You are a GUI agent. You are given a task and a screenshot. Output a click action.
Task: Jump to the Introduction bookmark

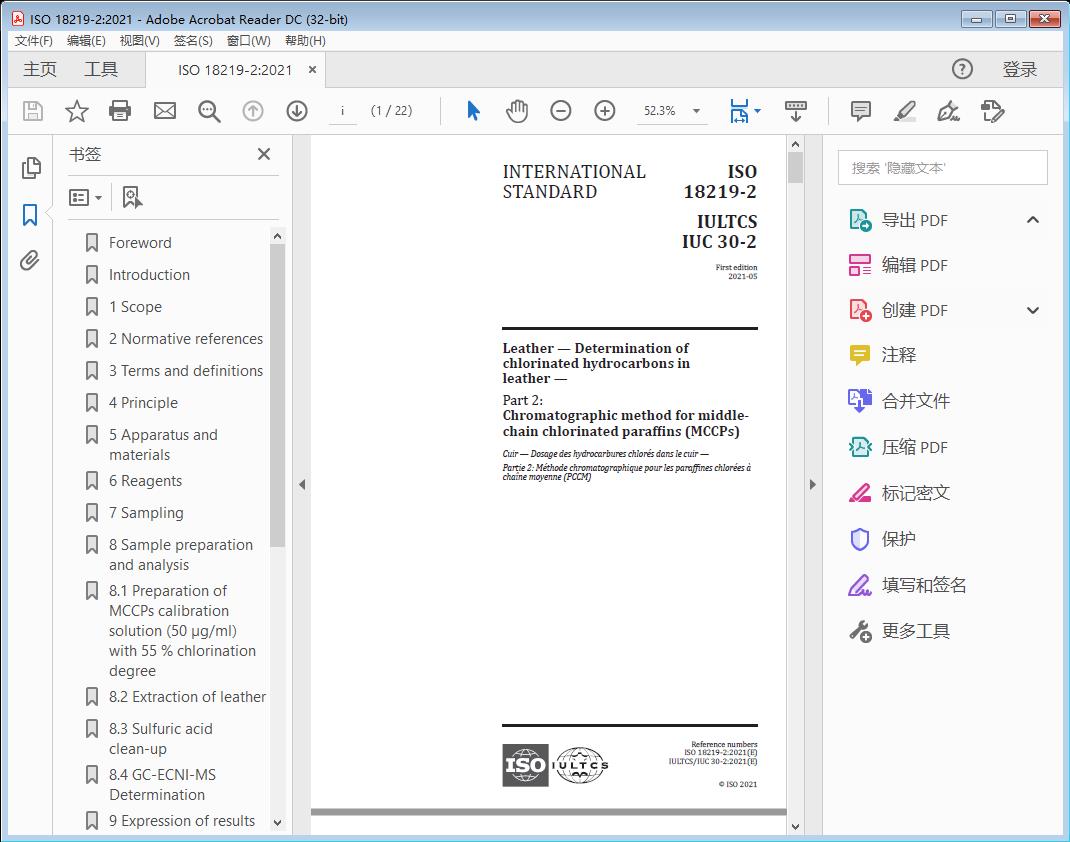click(148, 274)
